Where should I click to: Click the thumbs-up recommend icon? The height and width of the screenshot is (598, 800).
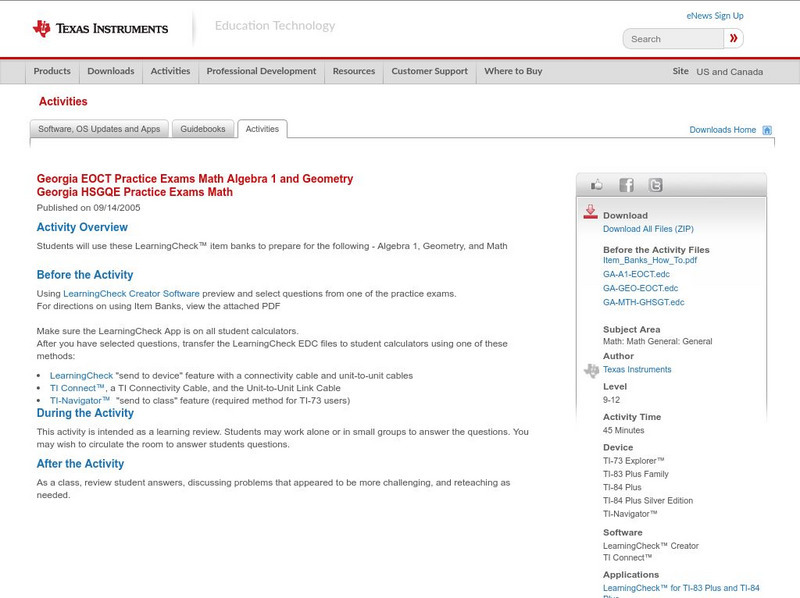(597, 184)
